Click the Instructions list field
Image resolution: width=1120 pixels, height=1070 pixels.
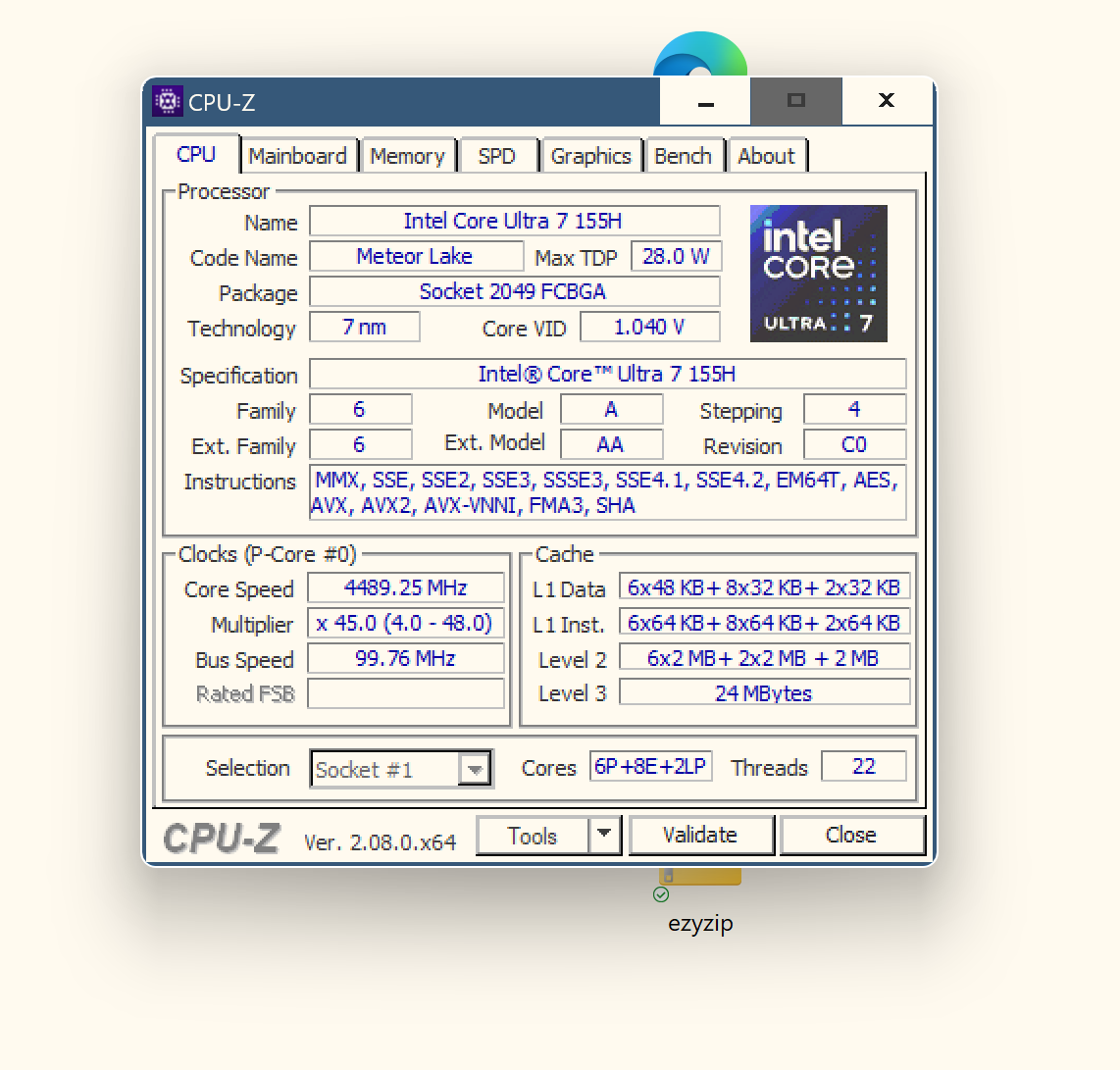click(608, 492)
